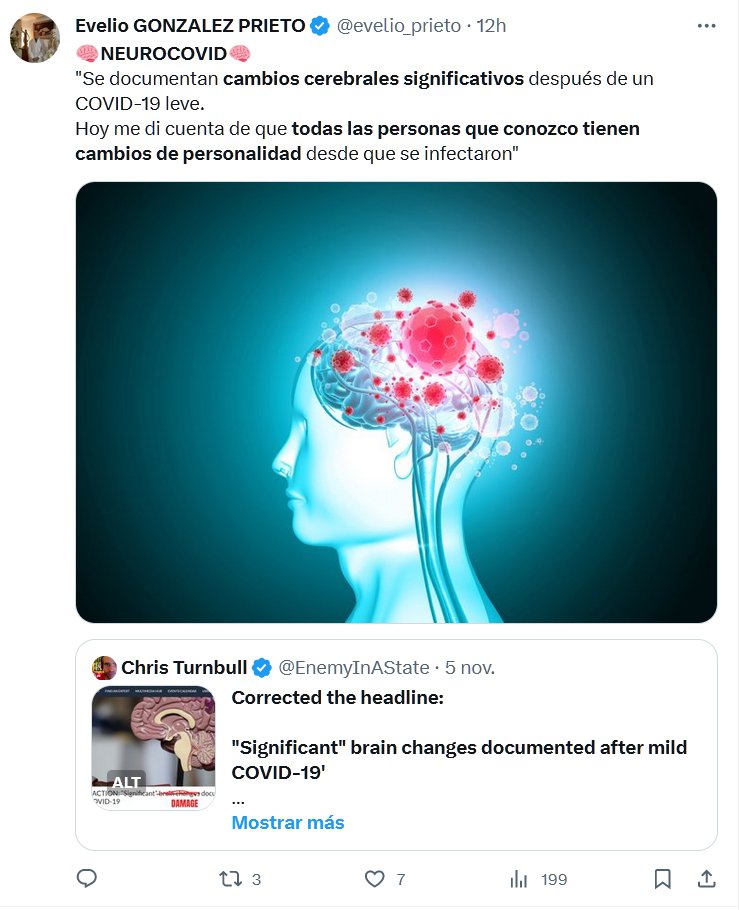
Task: Open Chris Turnbull's name in quoted tweet
Action: [184, 668]
